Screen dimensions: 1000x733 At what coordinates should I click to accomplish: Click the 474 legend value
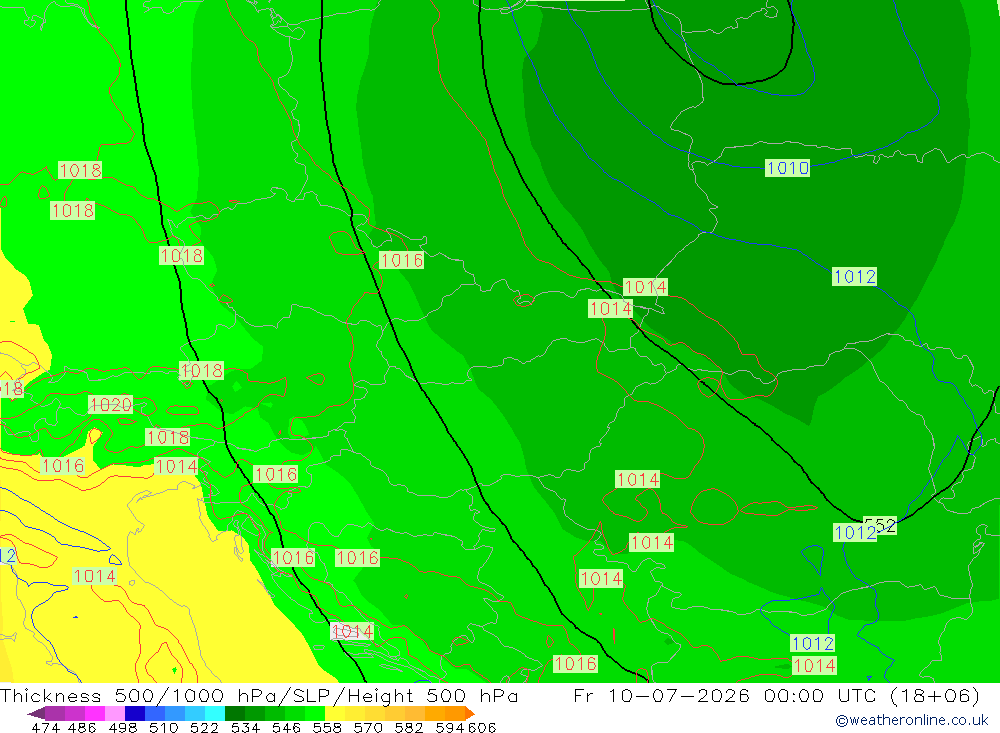pyautogui.click(x=45, y=727)
